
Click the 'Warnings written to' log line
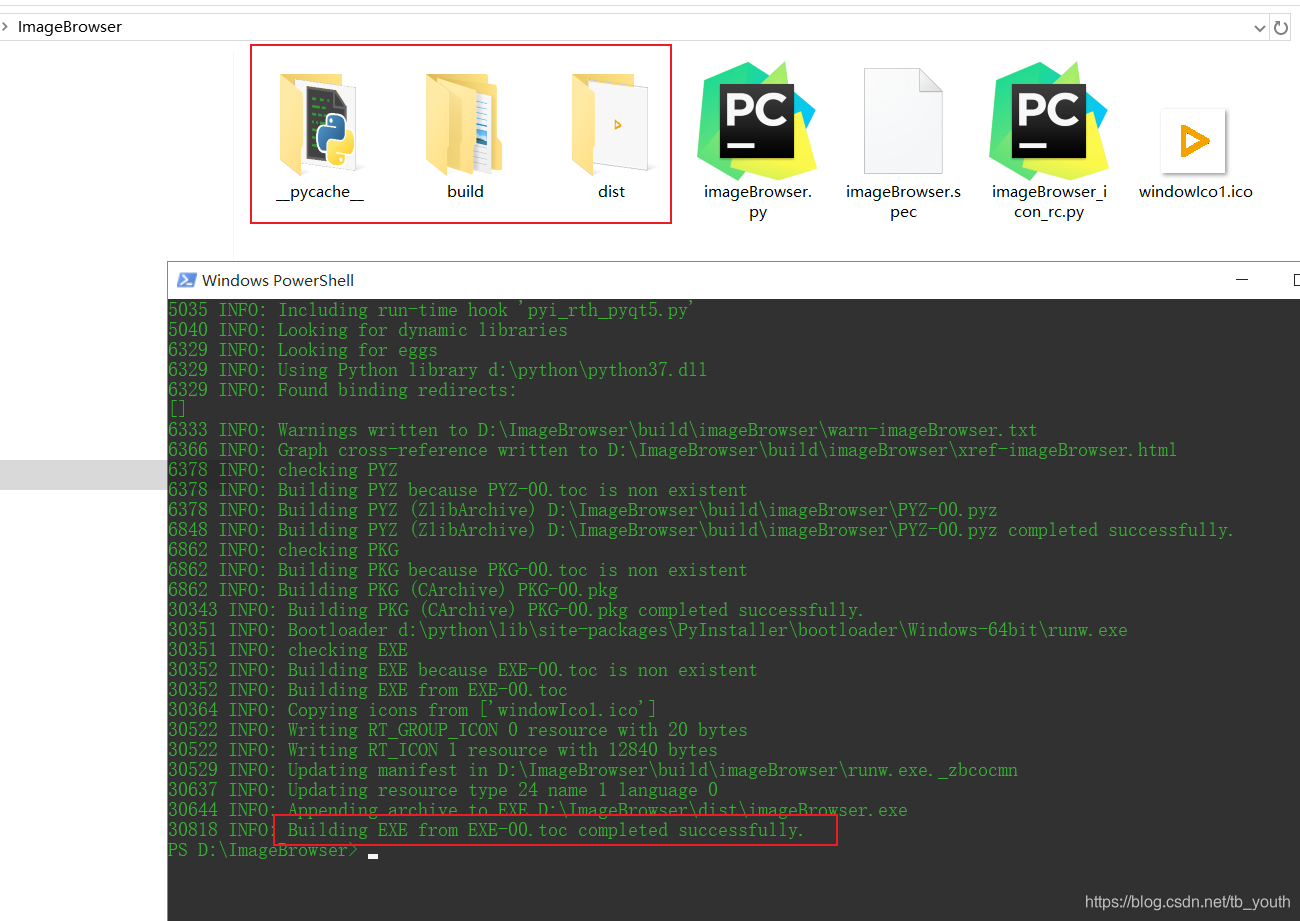[x=603, y=430]
